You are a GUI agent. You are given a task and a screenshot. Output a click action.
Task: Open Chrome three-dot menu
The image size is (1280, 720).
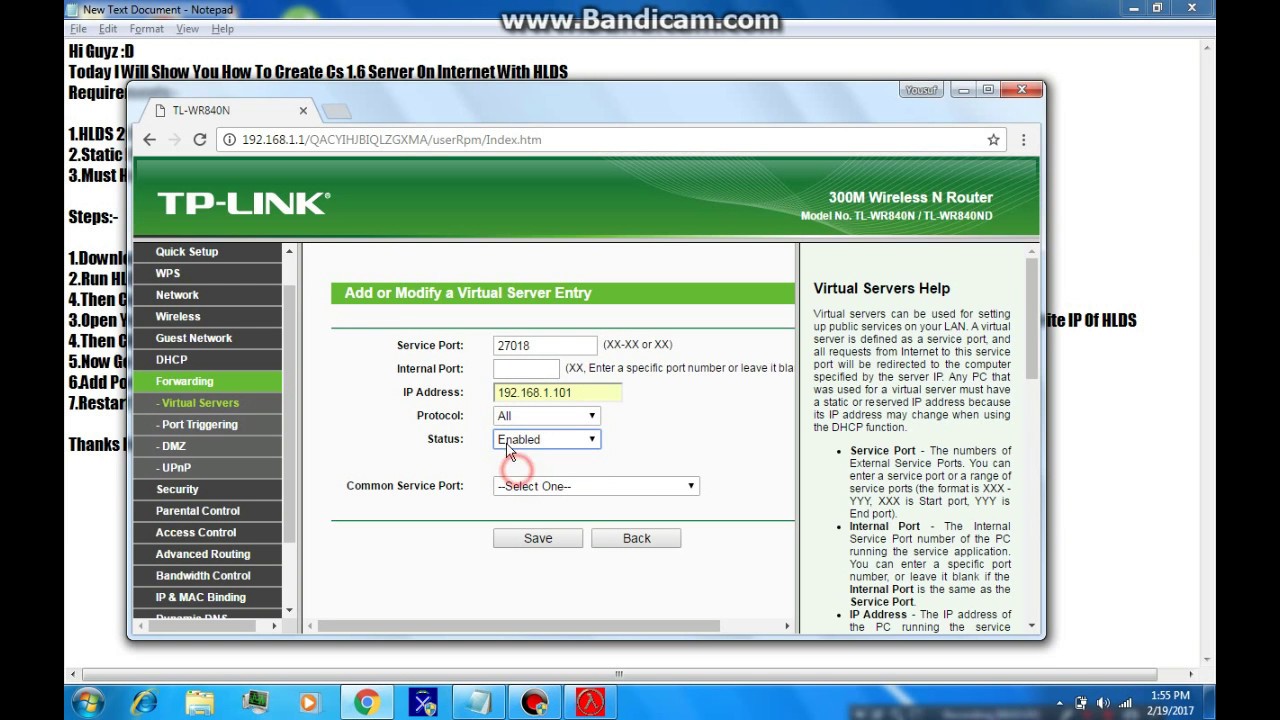pyautogui.click(x=1023, y=140)
